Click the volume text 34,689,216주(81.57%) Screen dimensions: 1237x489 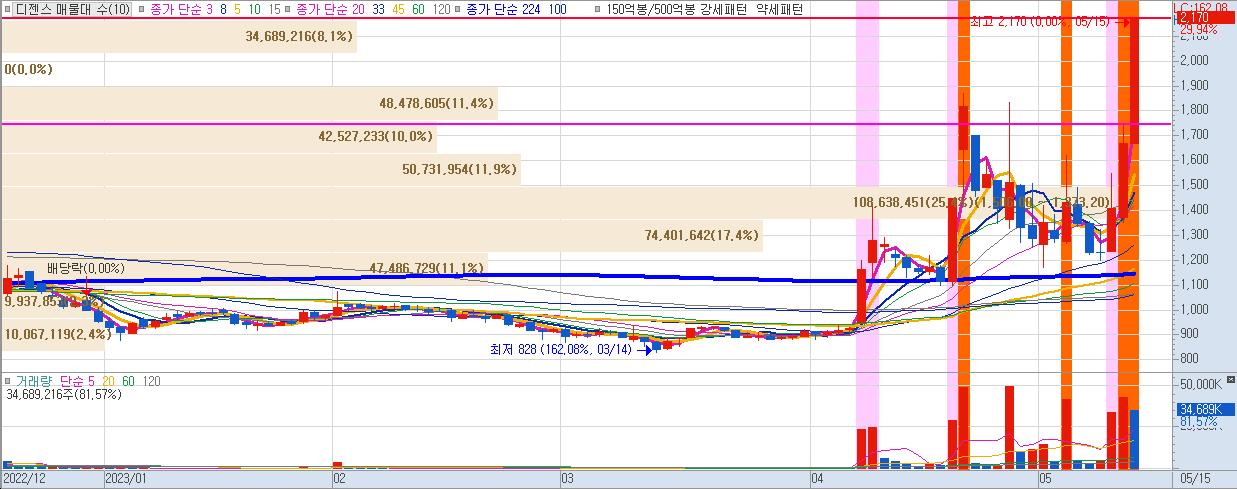[64, 395]
